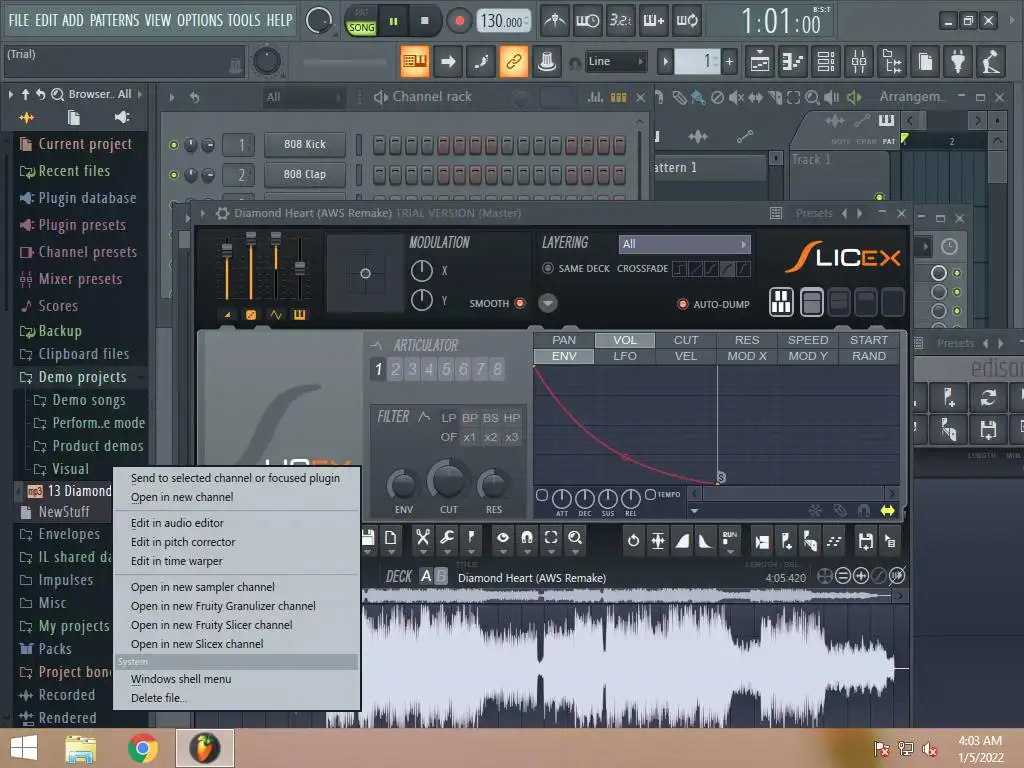The width and height of the screenshot is (1024, 768).
Task: Open Slicex Presets menu
Action: [x=814, y=214]
